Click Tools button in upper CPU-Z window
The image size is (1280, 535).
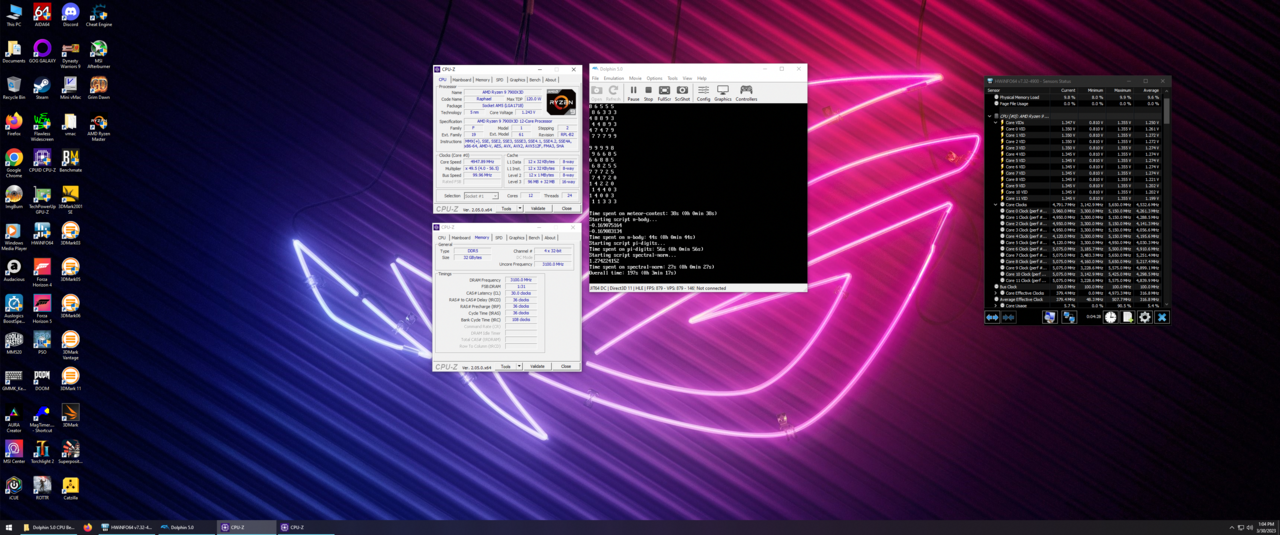coord(506,208)
